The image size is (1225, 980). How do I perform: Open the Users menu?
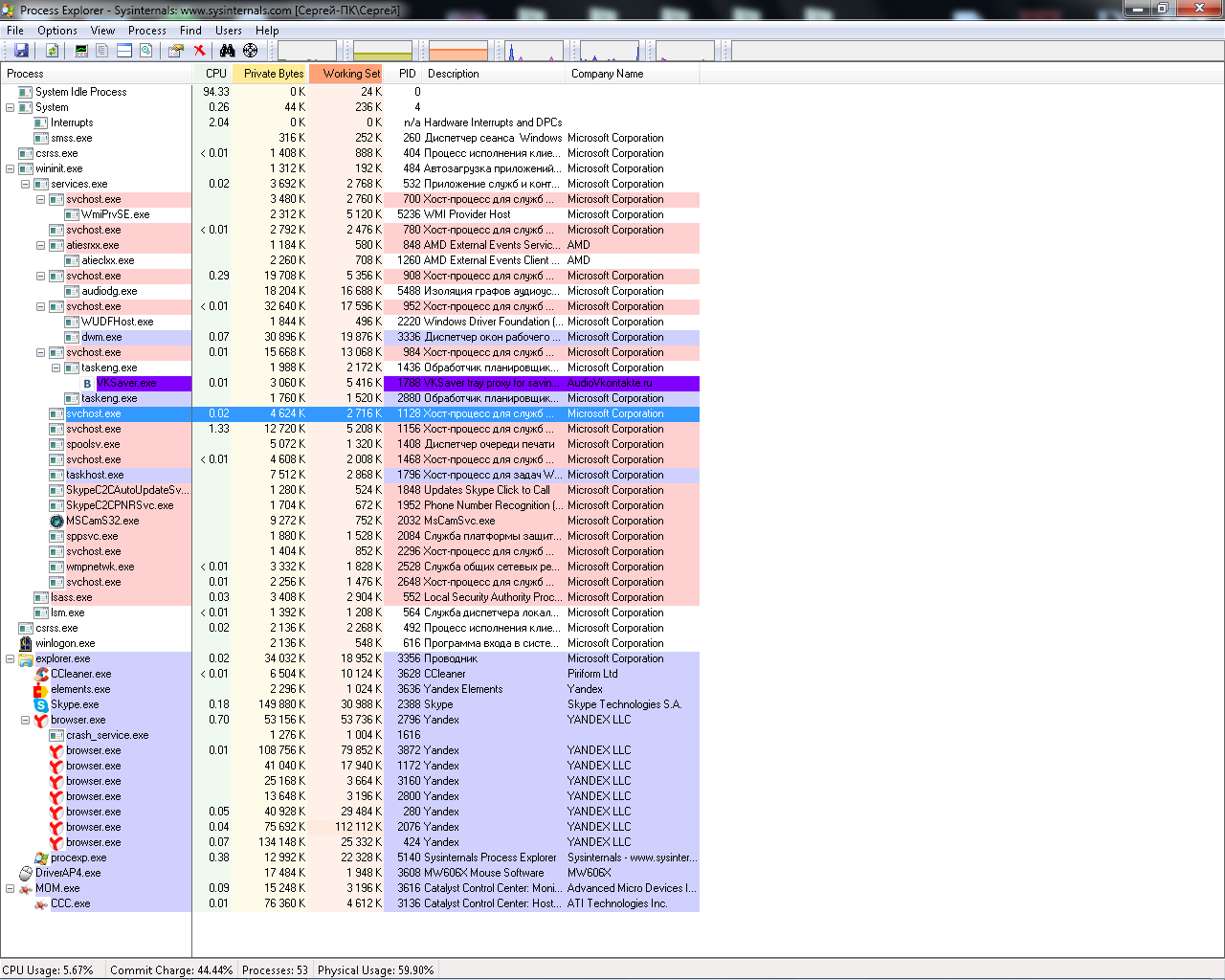coord(229,31)
